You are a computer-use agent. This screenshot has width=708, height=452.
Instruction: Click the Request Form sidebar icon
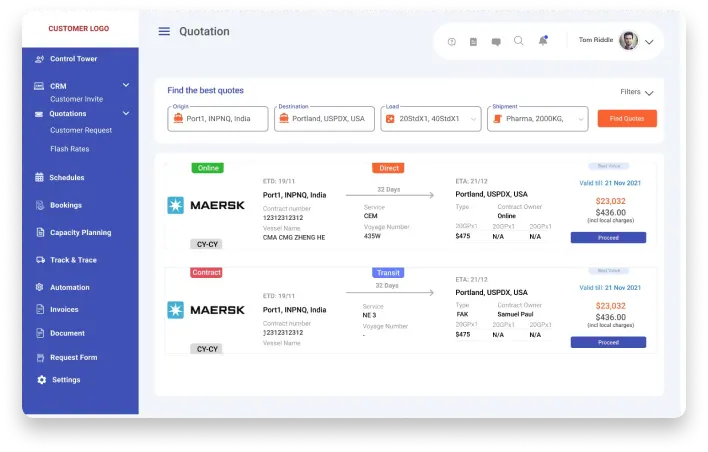tap(40, 358)
